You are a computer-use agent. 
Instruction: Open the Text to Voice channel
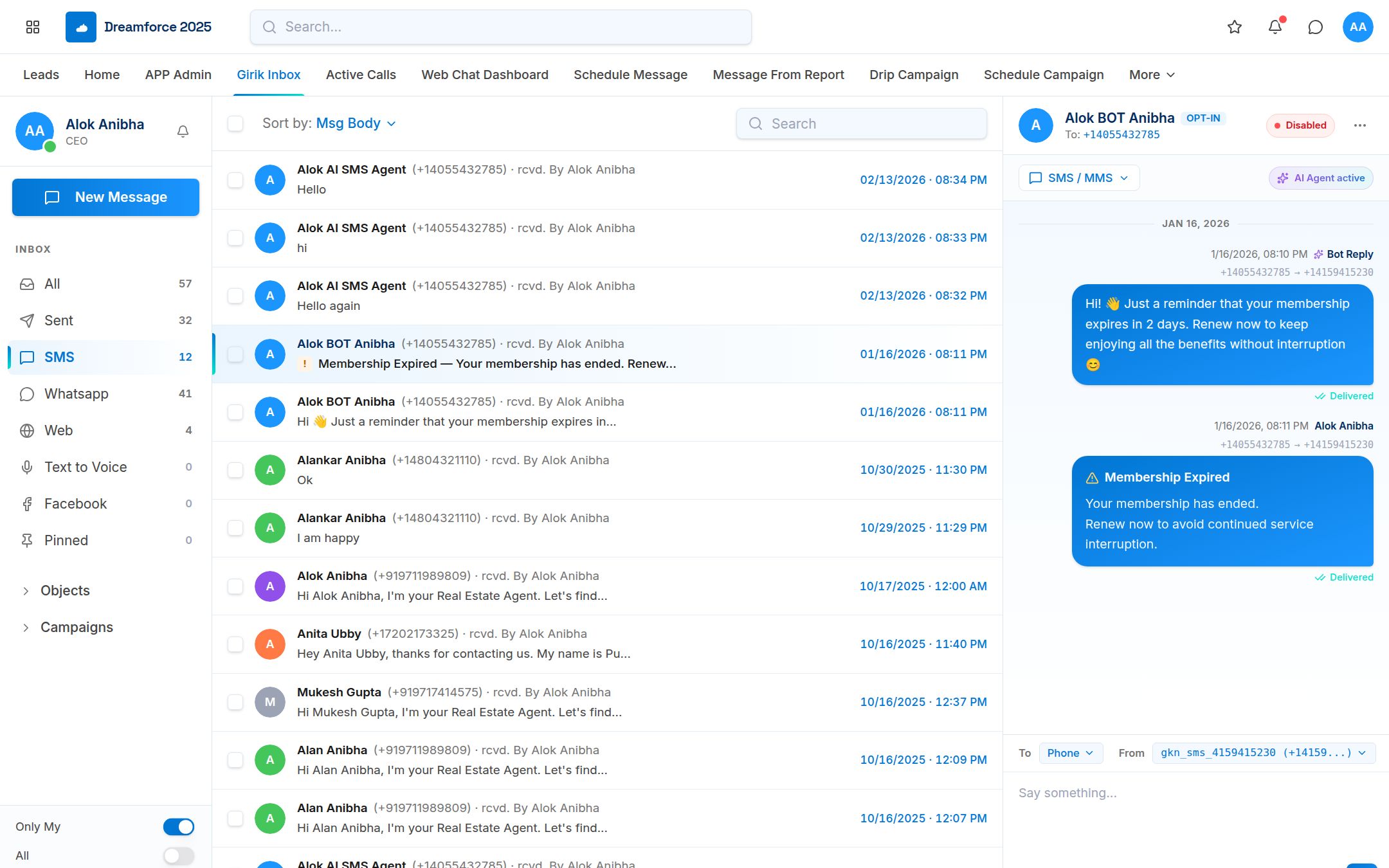click(x=105, y=467)
